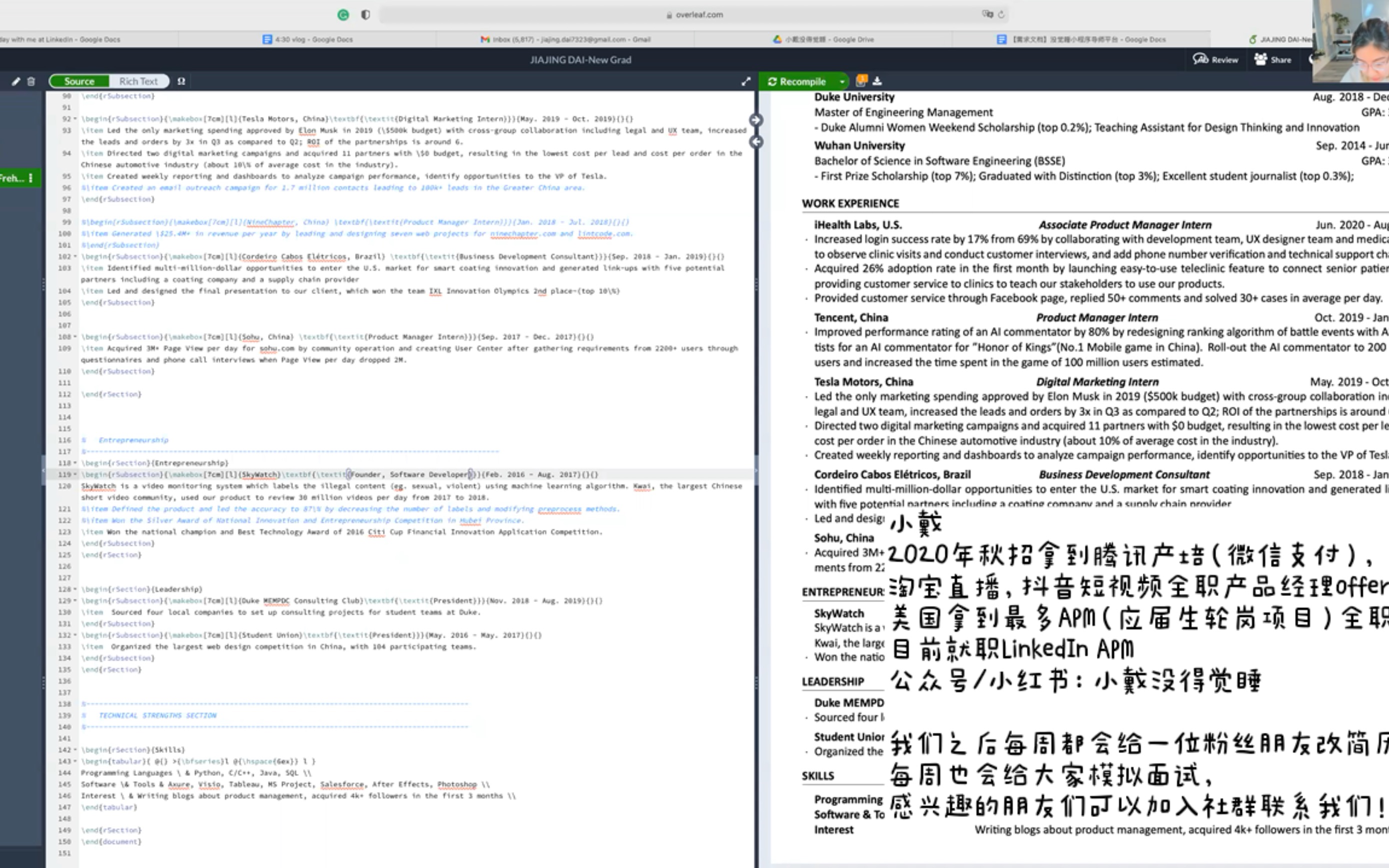Open the Review panel via Review button

pos(1215,59)
